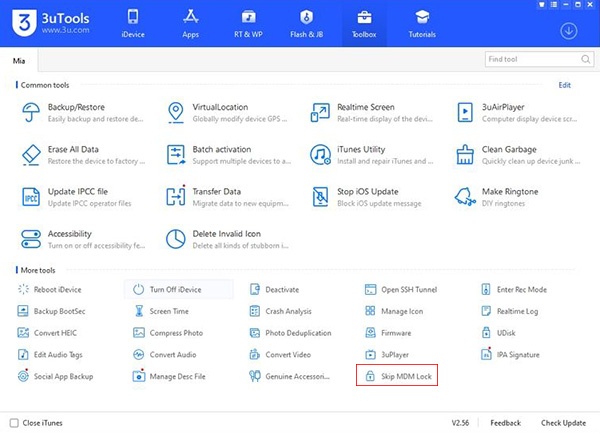This screenshot has height=433, width=600.
Task: Select the Mia device tab
Action: click(x=19, y=60)
